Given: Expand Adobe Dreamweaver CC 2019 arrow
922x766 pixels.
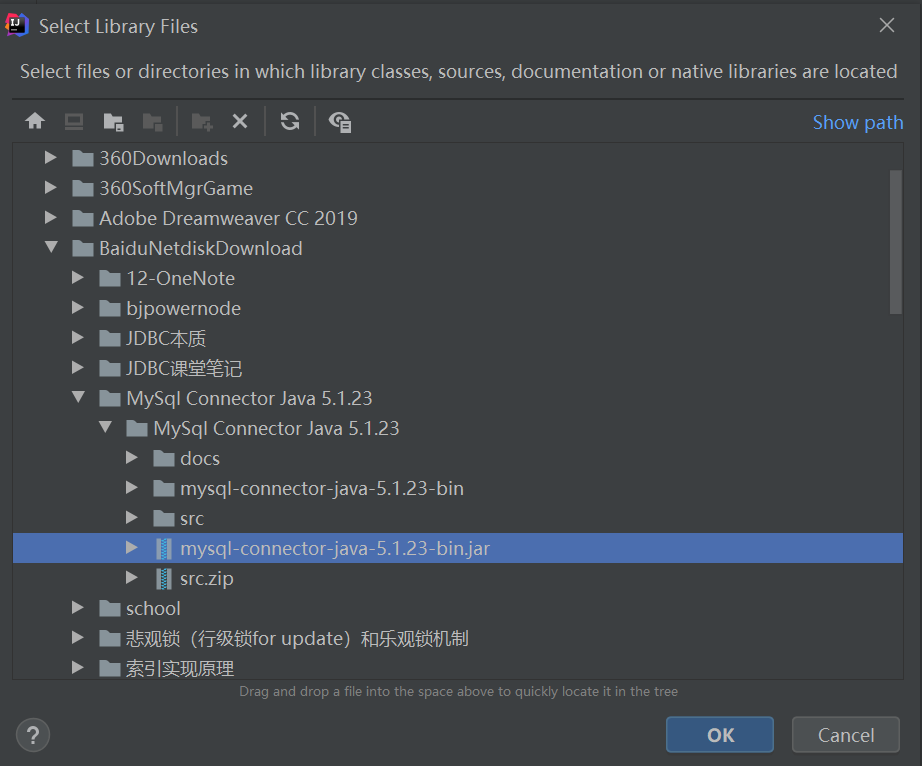Looking at the screenshot, I should tap(51, 217).
